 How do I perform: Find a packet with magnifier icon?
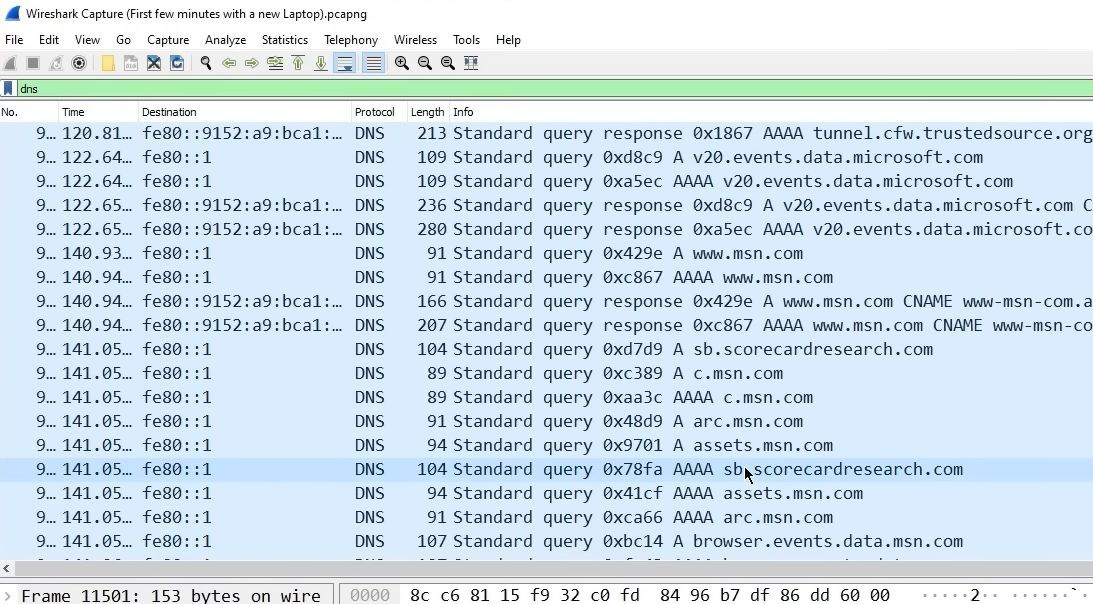click(206, 63)
